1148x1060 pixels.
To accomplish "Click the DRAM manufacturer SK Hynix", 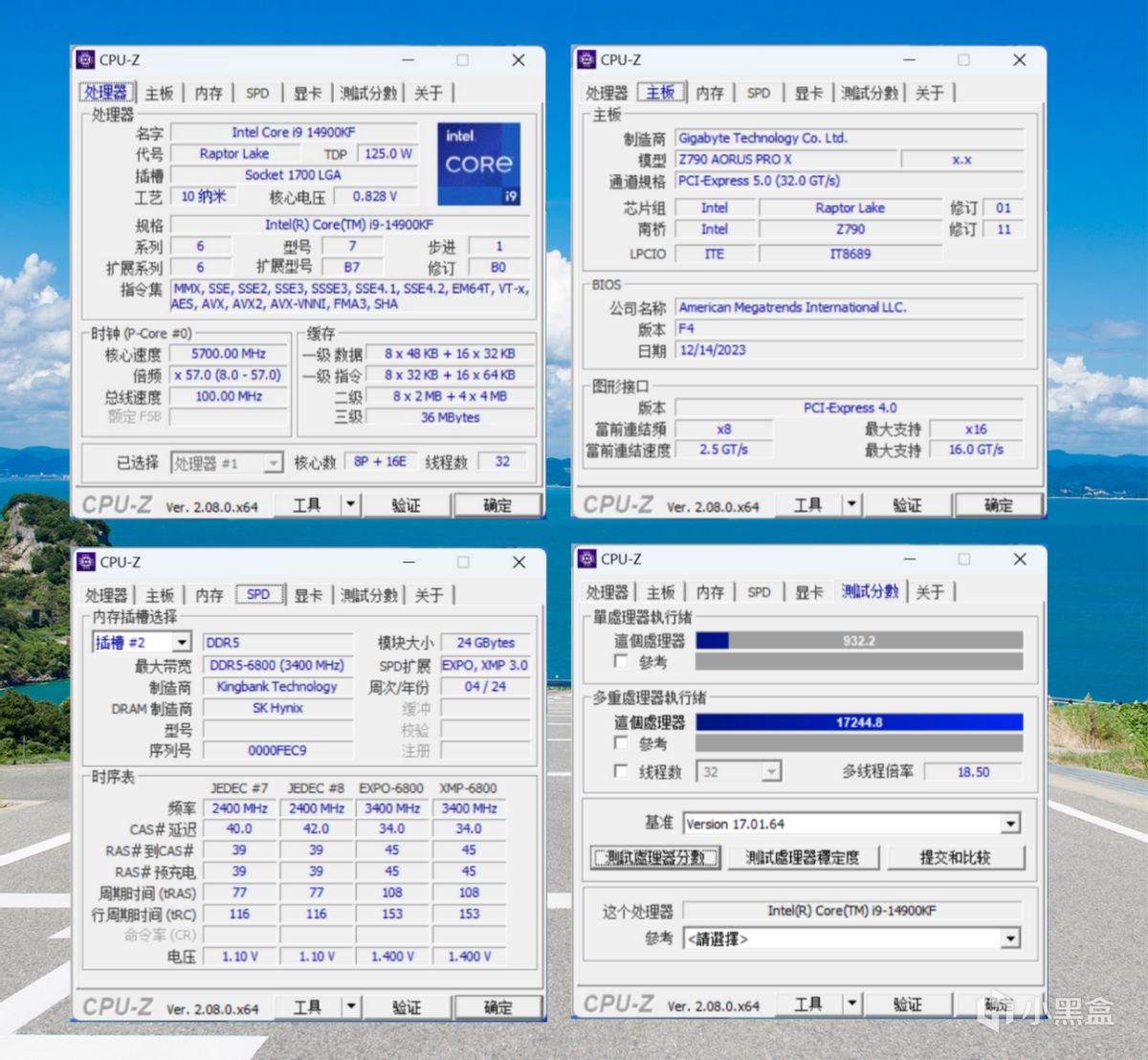I will tap(277, 708).
